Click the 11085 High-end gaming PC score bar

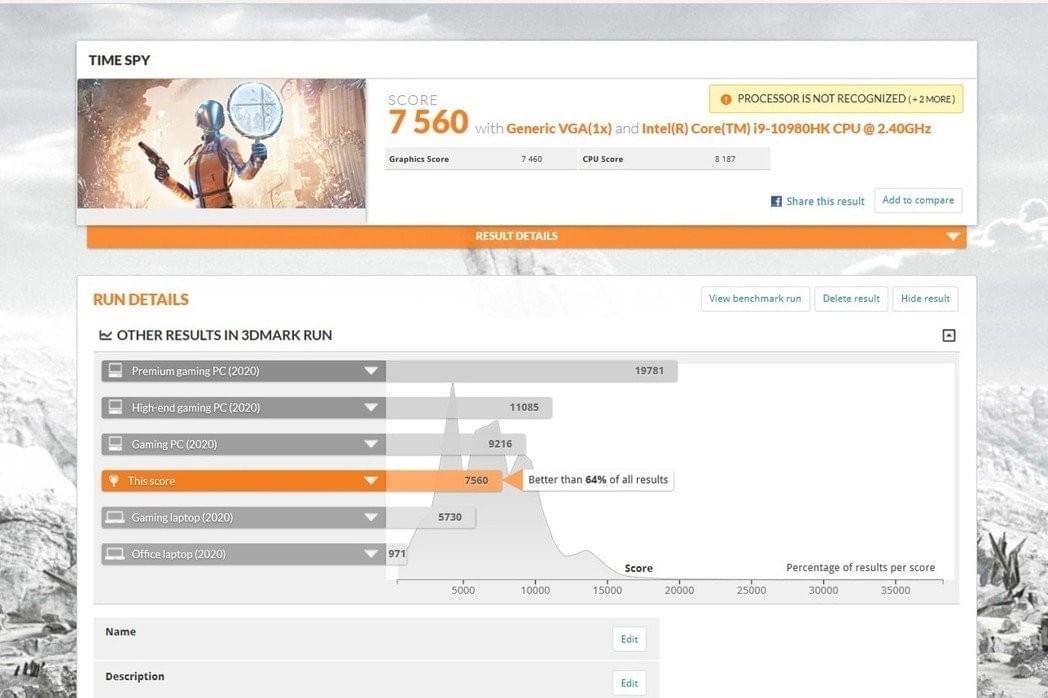[x=469, y=407]
